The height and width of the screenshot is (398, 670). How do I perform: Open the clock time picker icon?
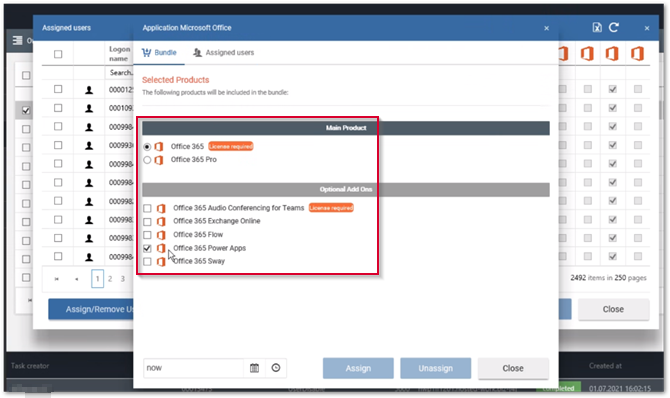(276, 368)
